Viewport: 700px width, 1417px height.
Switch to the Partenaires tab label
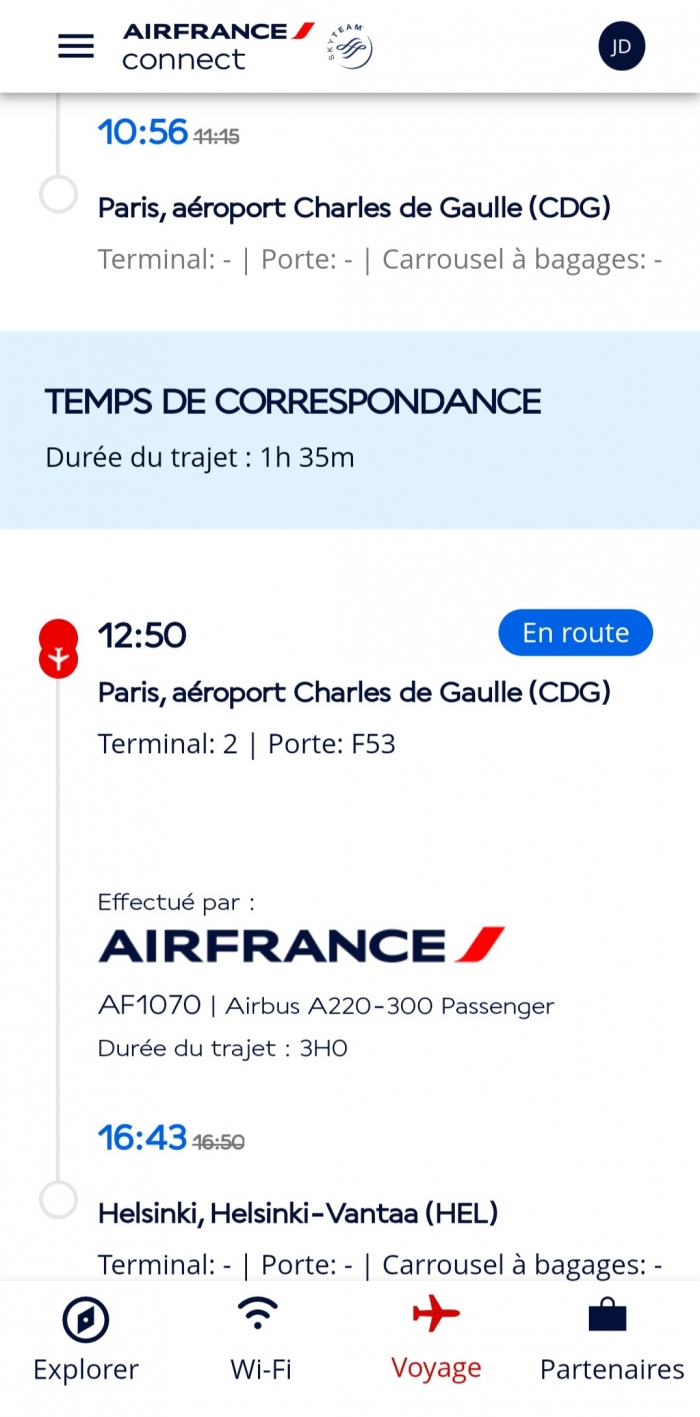[612, 1369]
